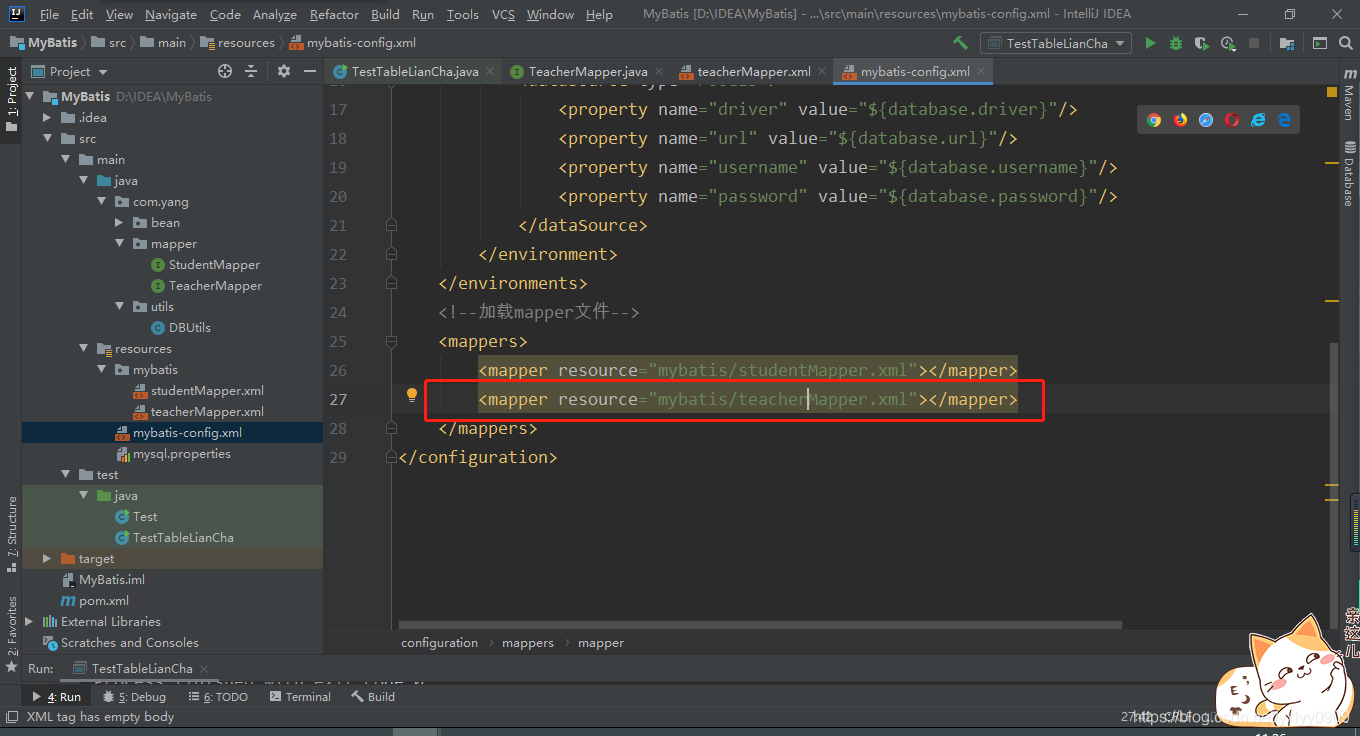Collapse the src folder
Image resolution: width=1360 pixels, height=736 pixels.
click(47, 139)
